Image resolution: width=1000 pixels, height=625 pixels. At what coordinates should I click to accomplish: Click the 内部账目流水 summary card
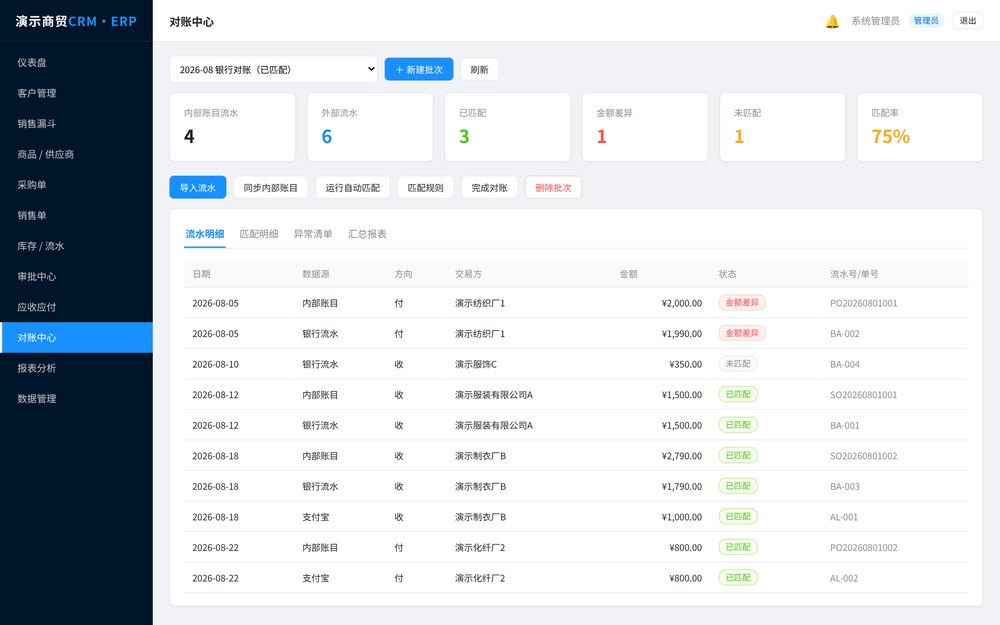pos(233,127)
